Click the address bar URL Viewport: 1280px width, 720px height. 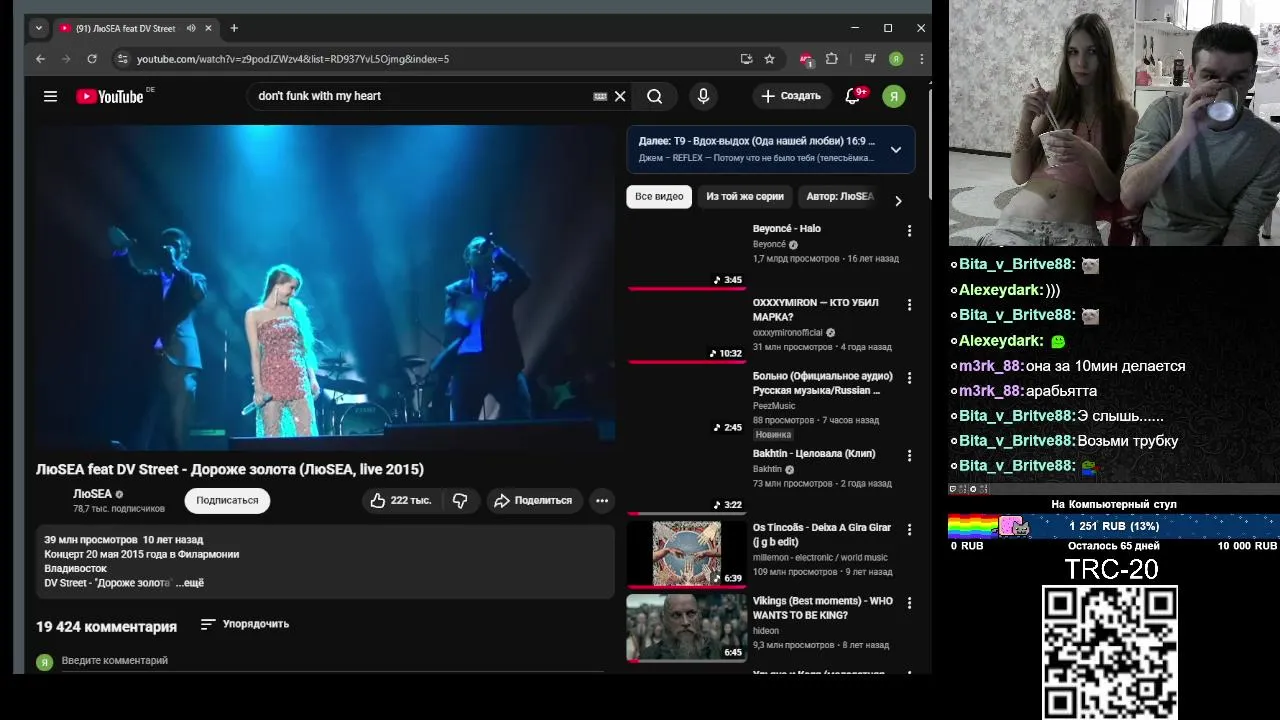293,59
